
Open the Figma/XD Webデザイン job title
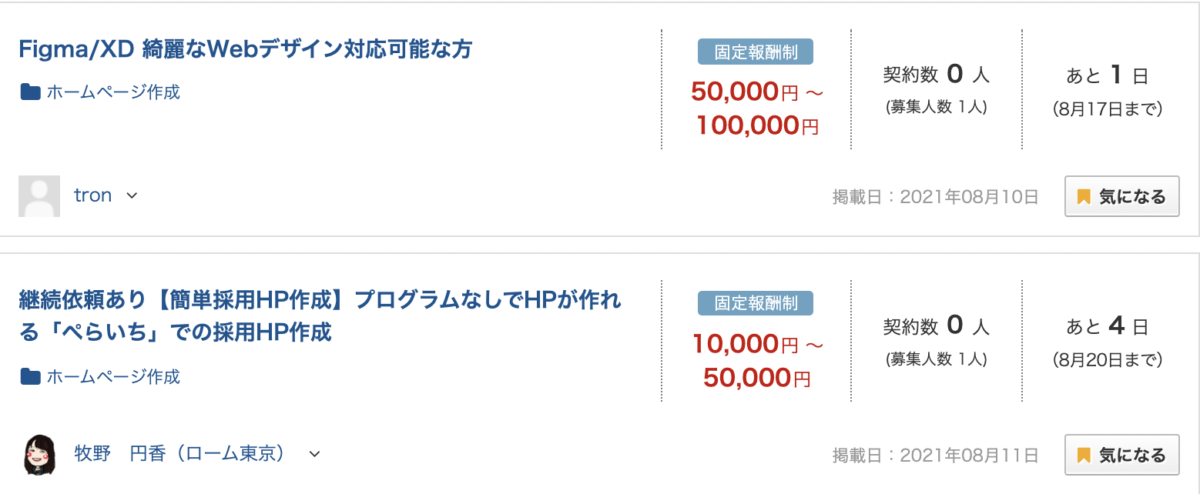(245, 49)
